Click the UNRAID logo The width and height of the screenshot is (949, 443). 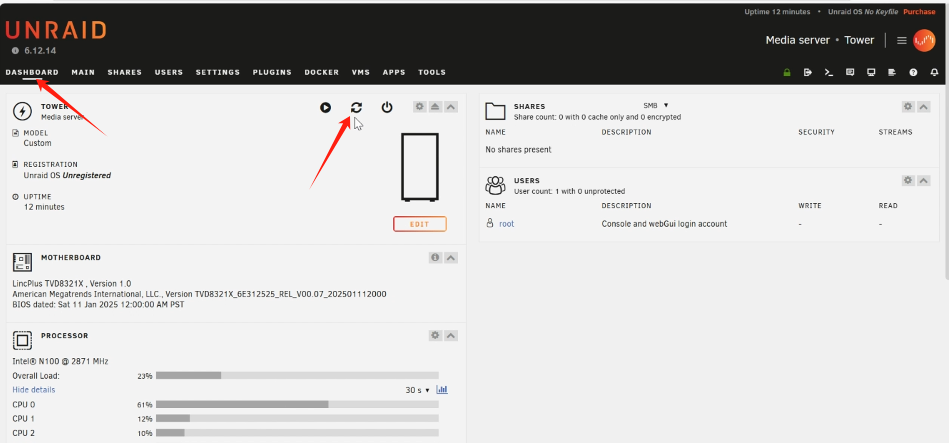coord(56,30)
